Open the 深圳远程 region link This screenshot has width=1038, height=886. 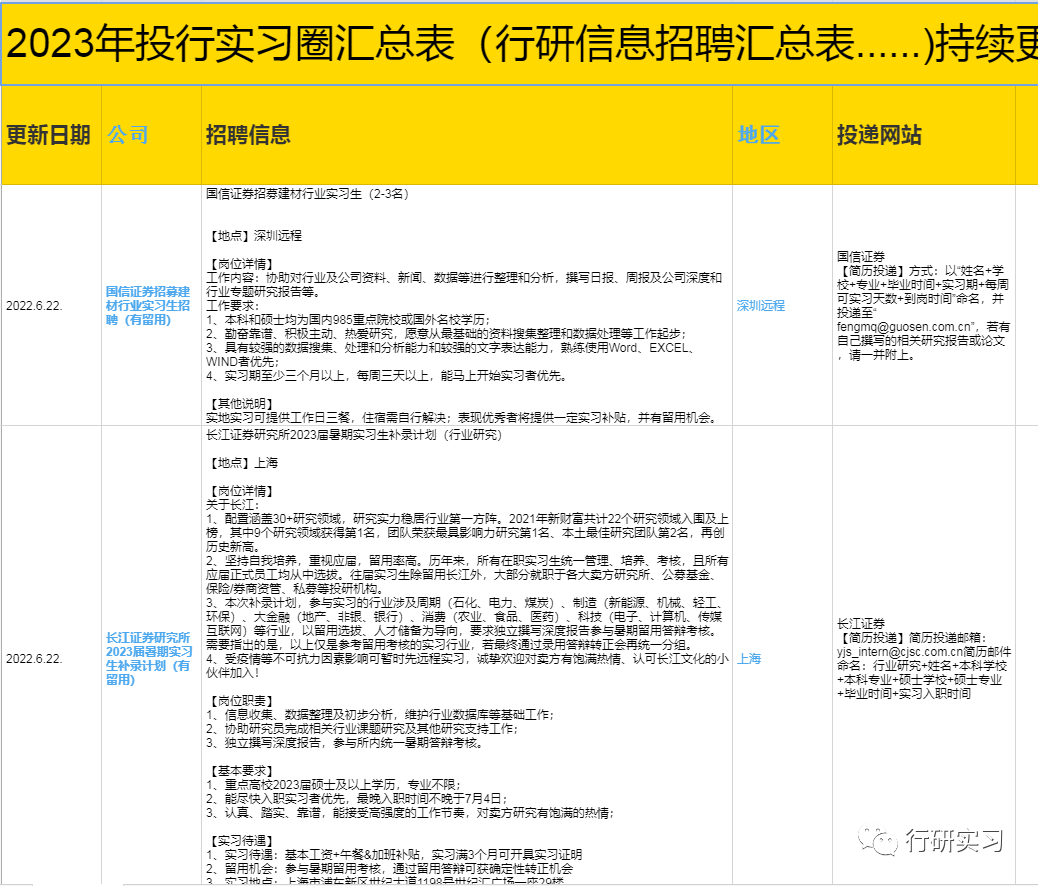click(761, 305)
